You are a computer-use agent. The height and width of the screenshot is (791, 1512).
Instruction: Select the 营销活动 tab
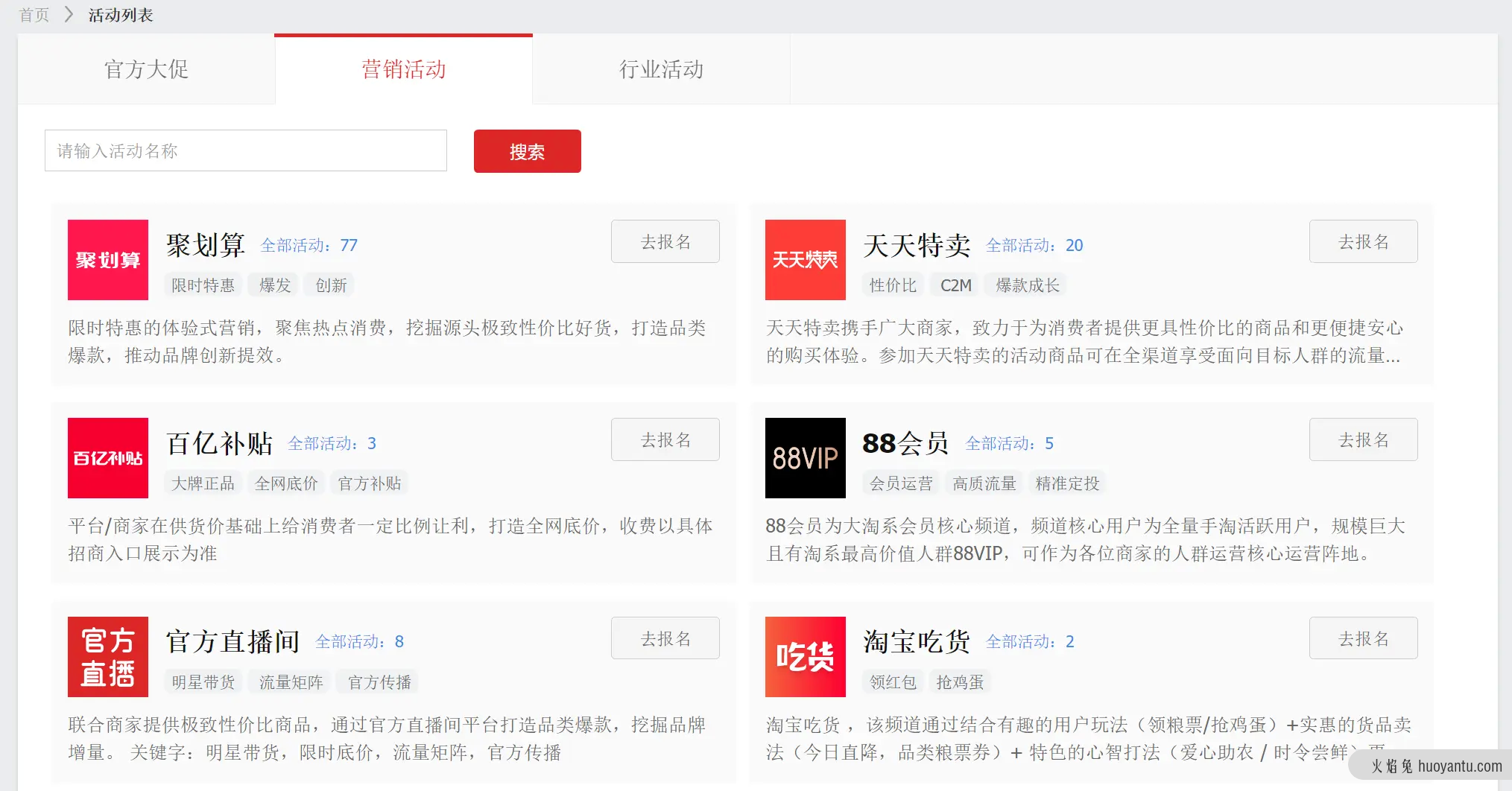click(x=404, y=69)
